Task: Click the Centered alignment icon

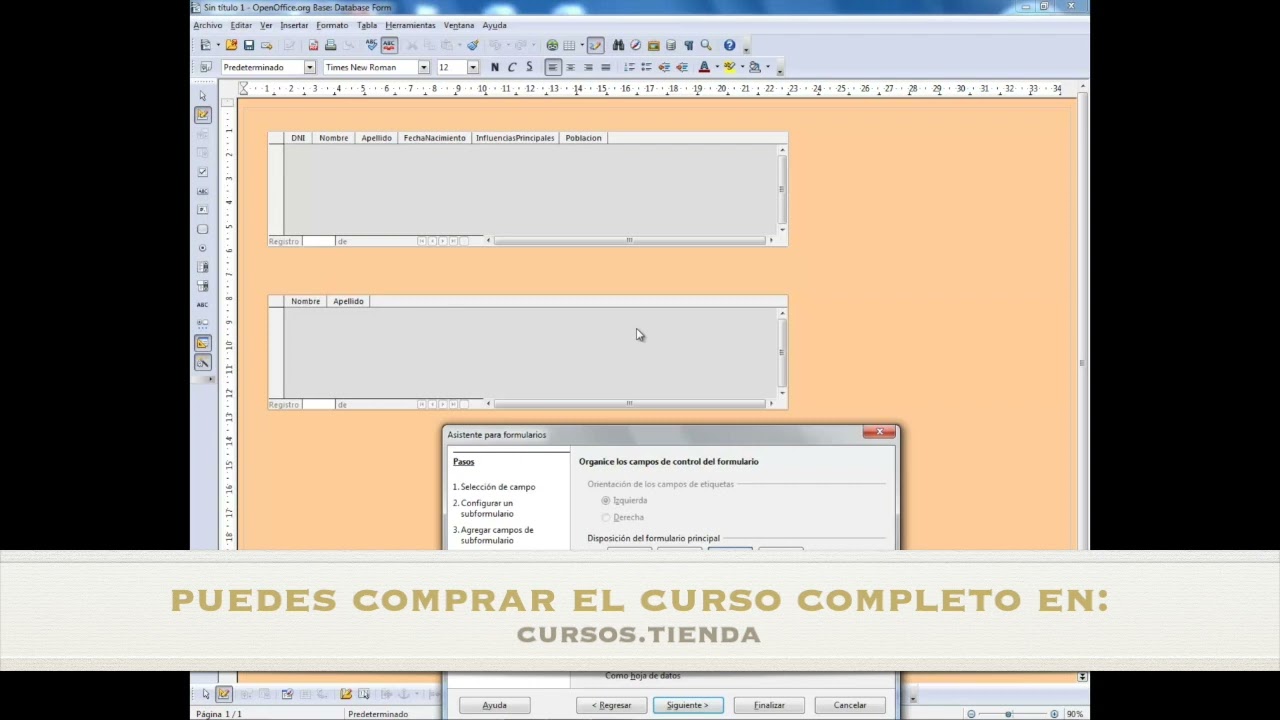Action: click(570, 67)
